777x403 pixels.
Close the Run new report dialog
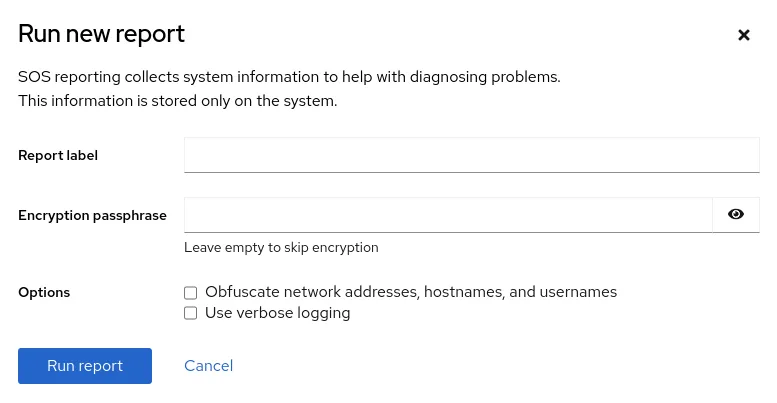(x=743, y=35)
